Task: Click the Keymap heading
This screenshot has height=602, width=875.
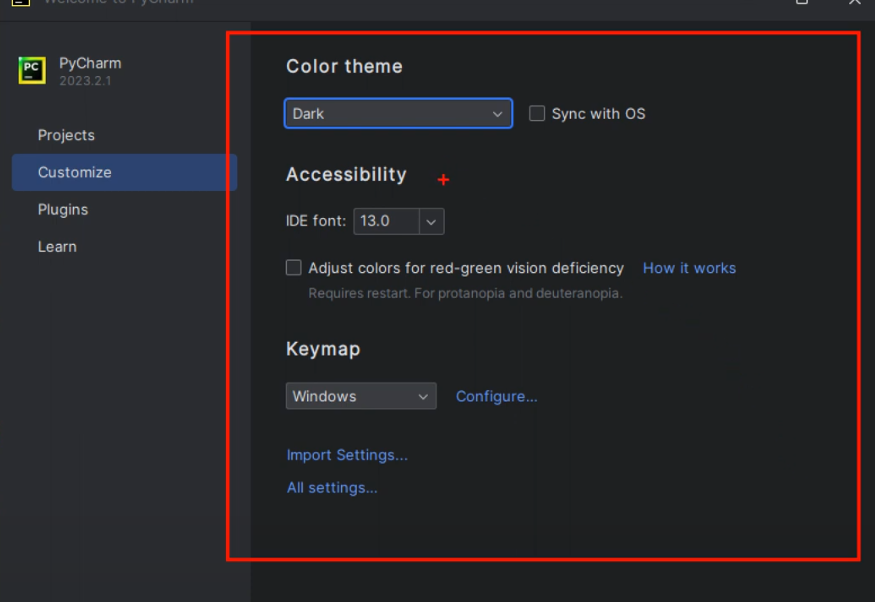Action: tap(323, 349)
